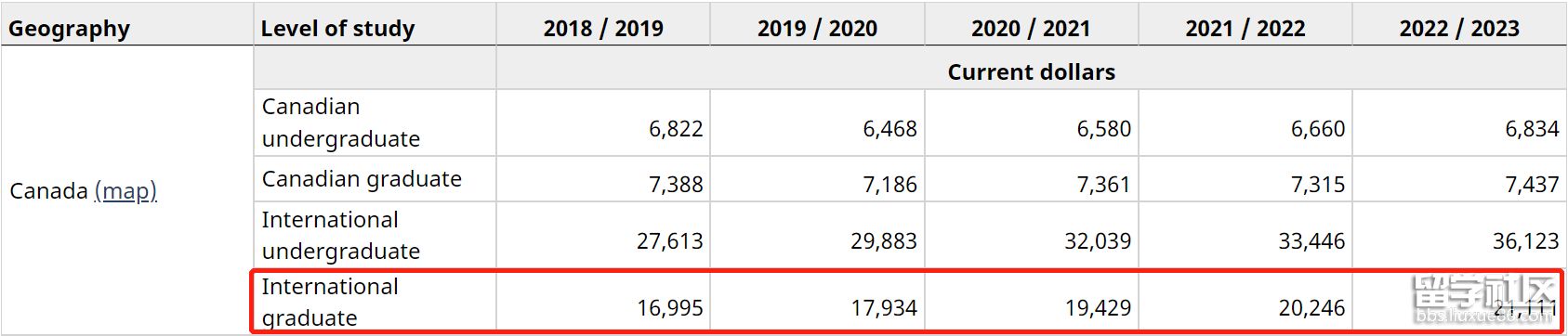Click the 6,822 value cell
The image size is (1568, 336).
coord(603,123)
